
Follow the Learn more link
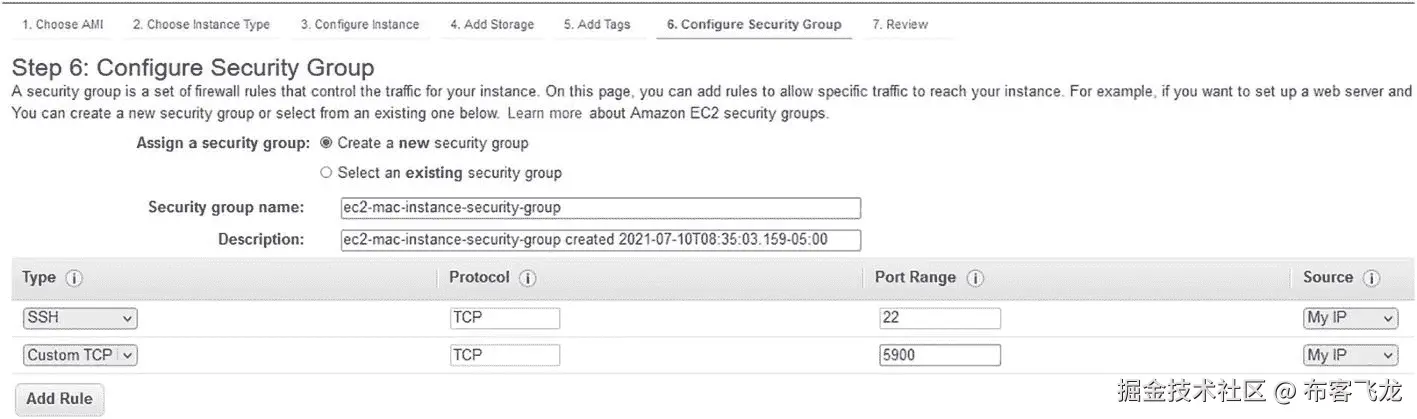(544, 114)
